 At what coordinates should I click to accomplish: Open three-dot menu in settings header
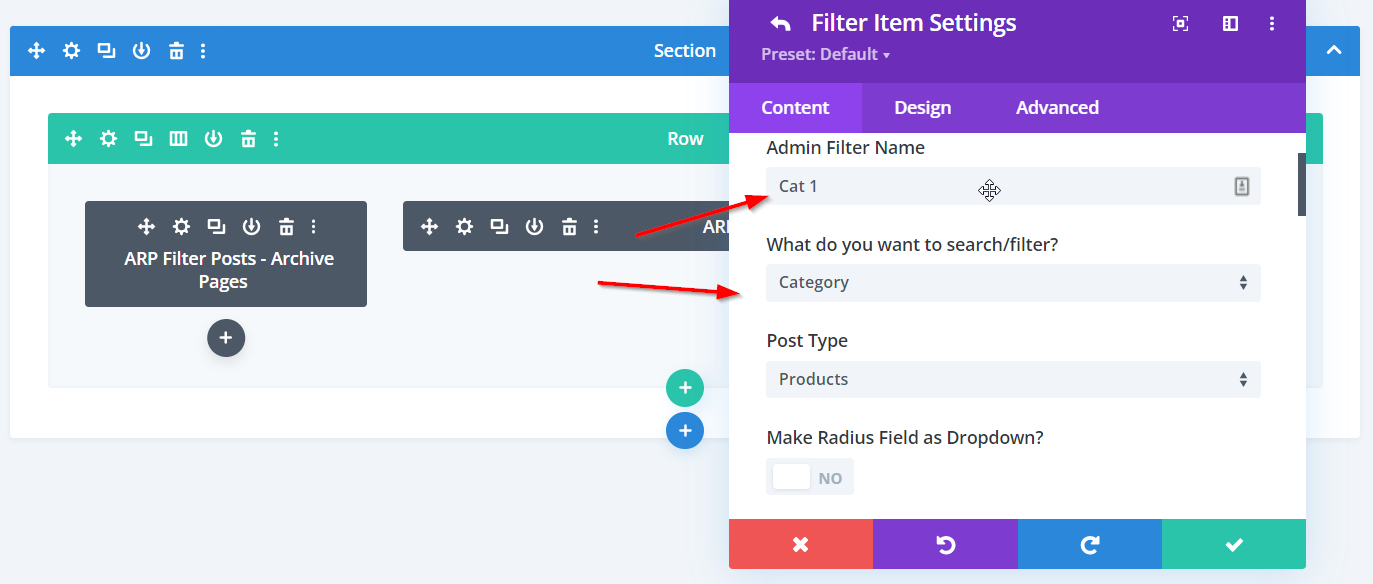pyautogui.click(x=1272, y=24)
